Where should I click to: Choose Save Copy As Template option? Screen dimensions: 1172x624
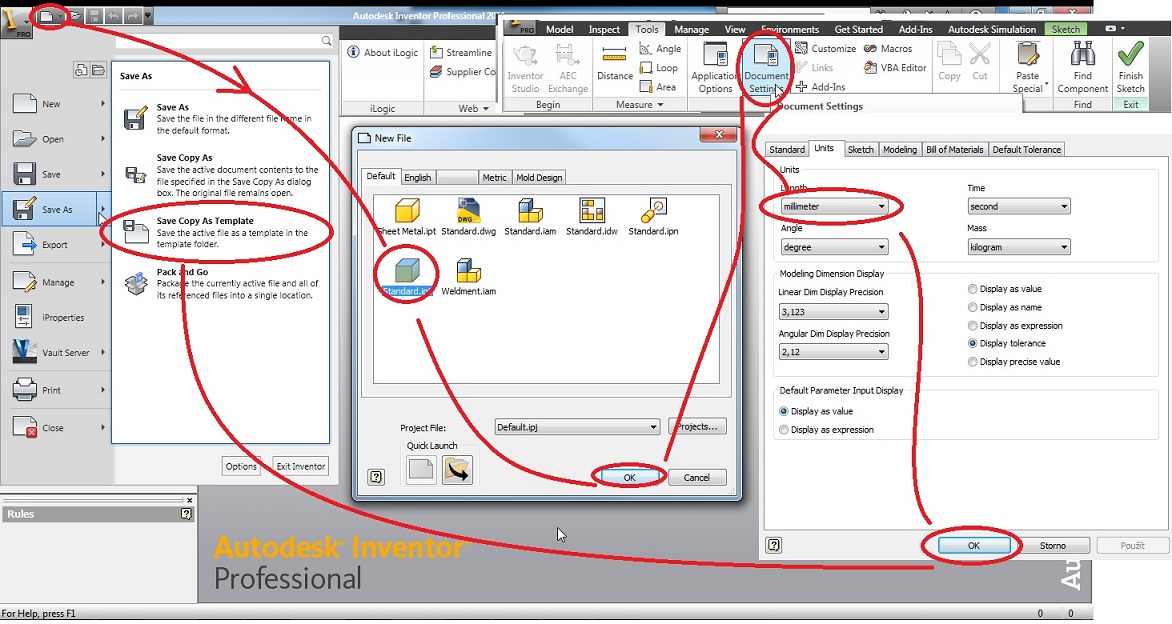(x=221, y=232)
